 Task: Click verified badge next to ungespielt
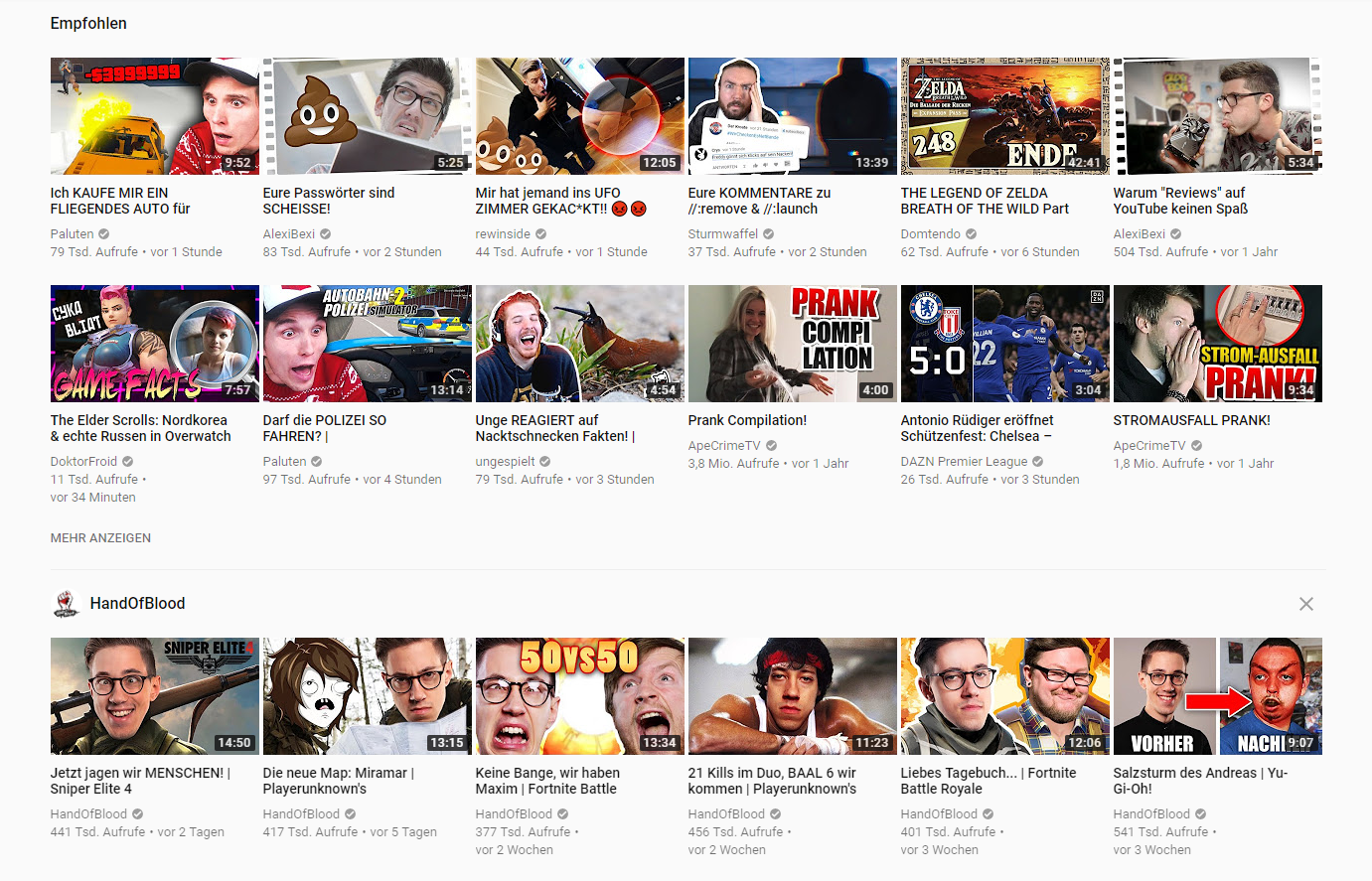[x=544, y=462]
